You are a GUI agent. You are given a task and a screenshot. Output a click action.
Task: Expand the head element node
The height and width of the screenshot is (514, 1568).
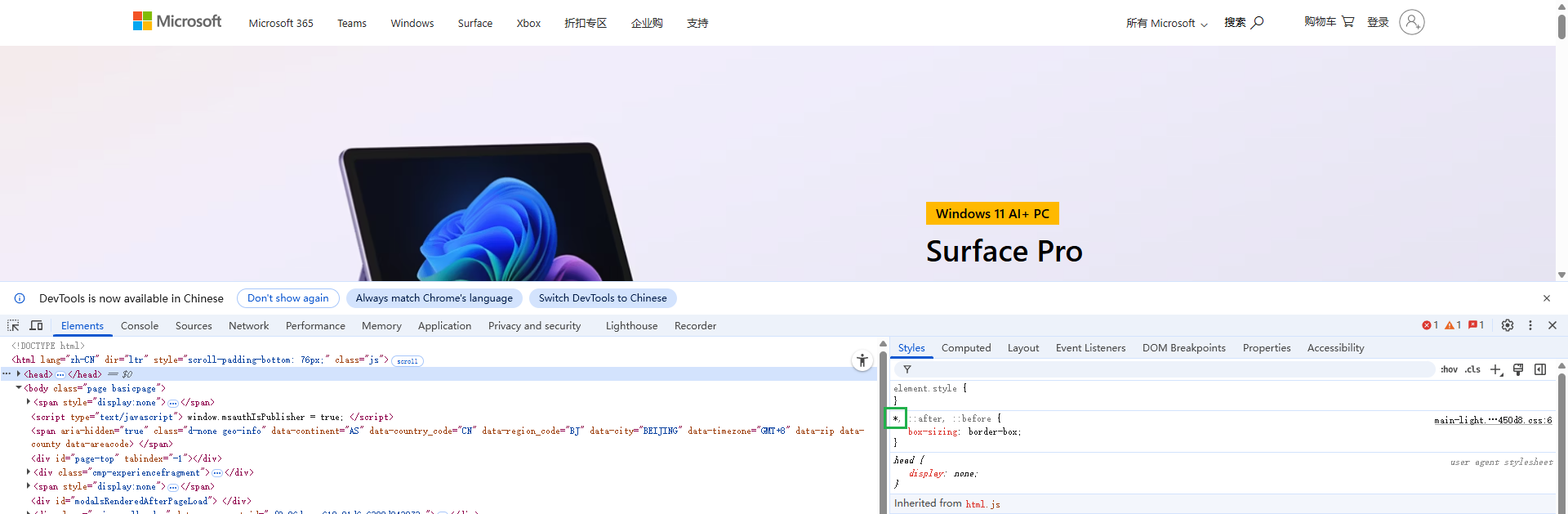[19, 373]
